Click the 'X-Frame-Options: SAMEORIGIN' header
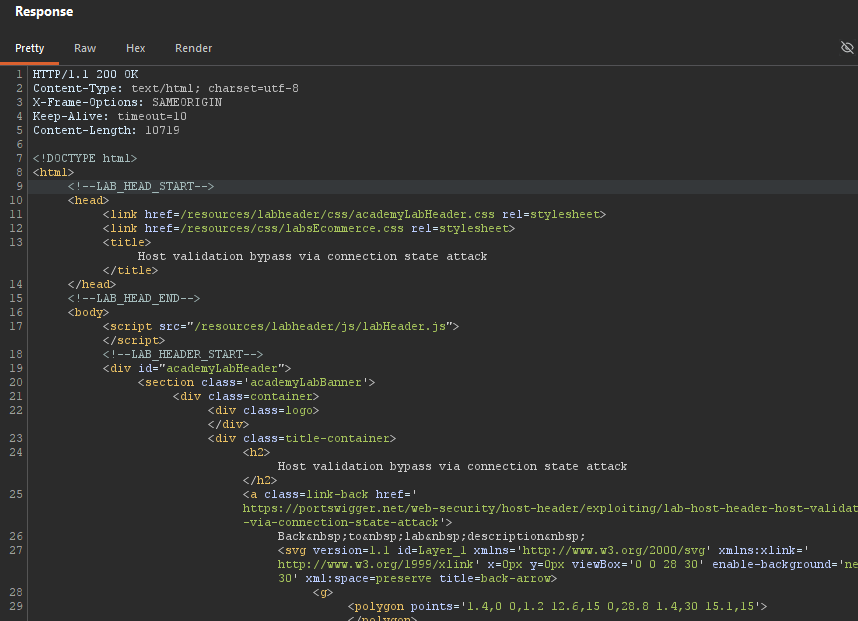Image resolution: width=858 pixels, height=621 pixels. click(127, 102)
